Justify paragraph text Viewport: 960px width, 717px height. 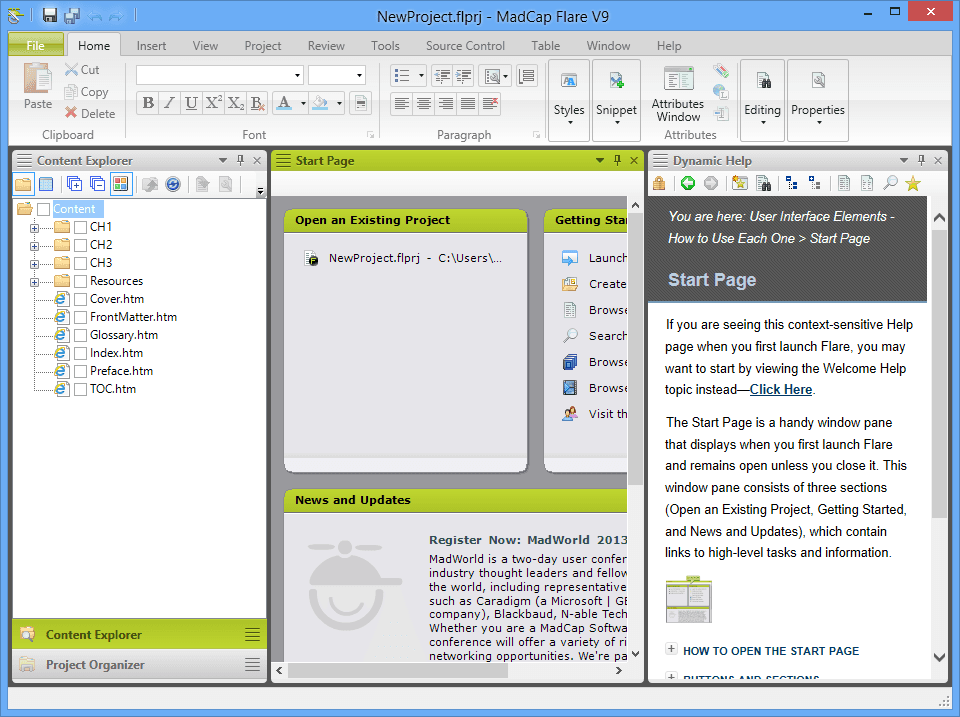tap(468, 103)
